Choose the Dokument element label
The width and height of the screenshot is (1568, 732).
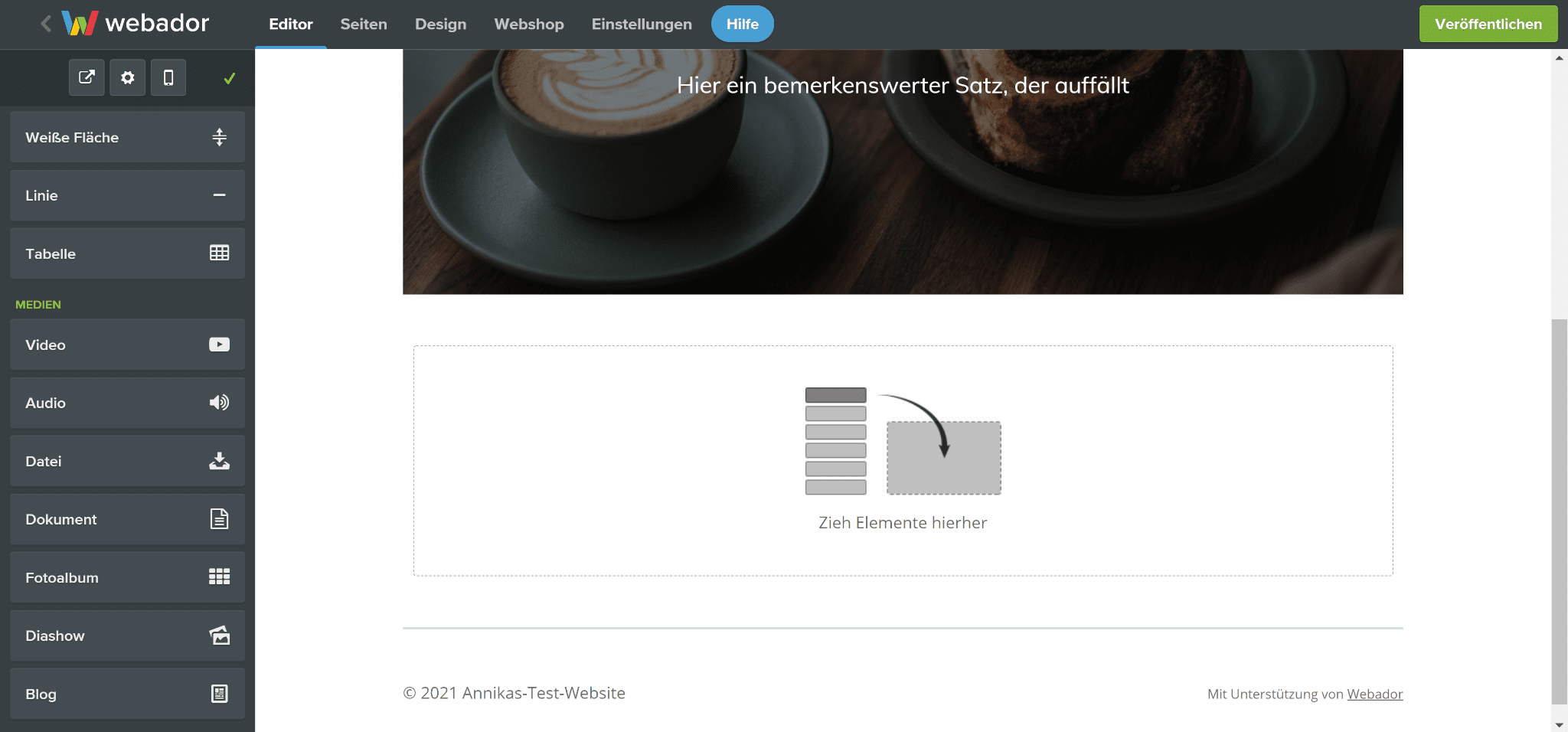pyautogui.click(x=61, y=520)
